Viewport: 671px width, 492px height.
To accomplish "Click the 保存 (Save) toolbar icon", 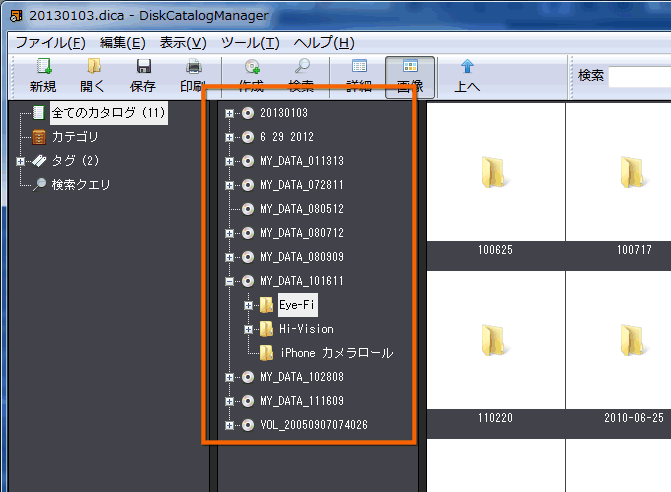I will pyautogui.click(x=143, y=66).
